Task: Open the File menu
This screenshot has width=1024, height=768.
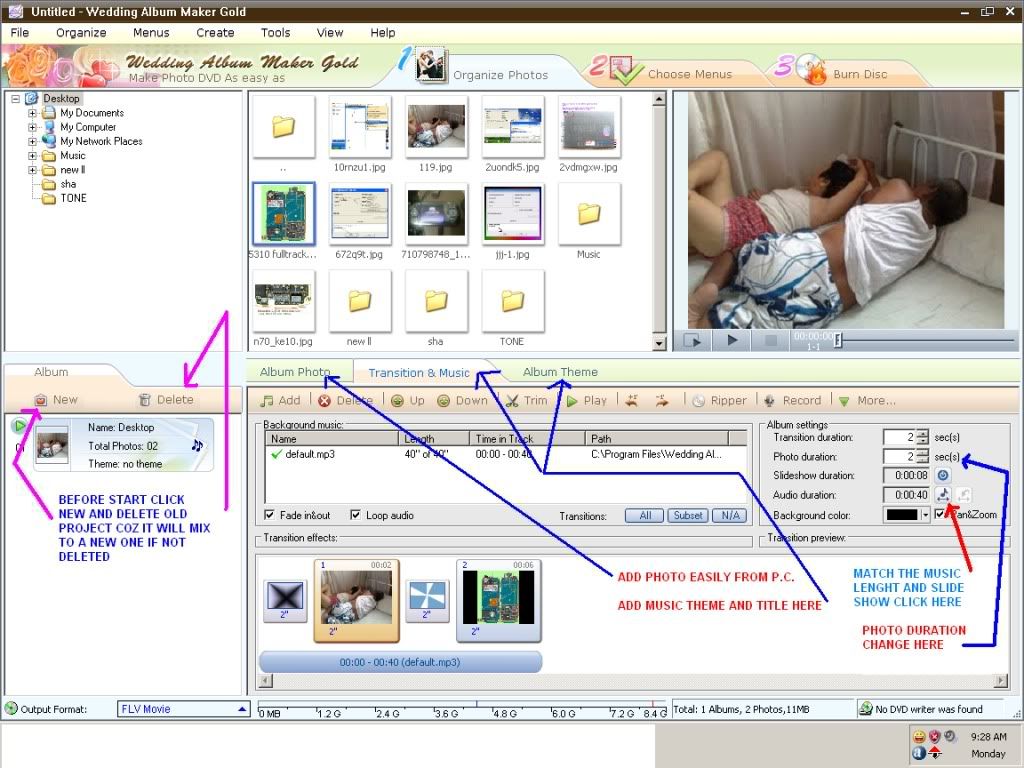Action: click(20, 33)
